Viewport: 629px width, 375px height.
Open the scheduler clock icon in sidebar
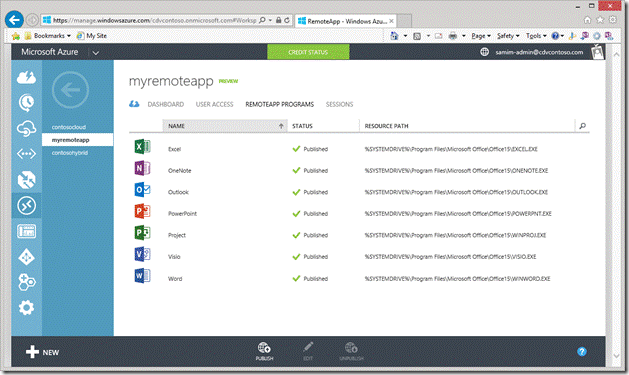coord(26,103)
